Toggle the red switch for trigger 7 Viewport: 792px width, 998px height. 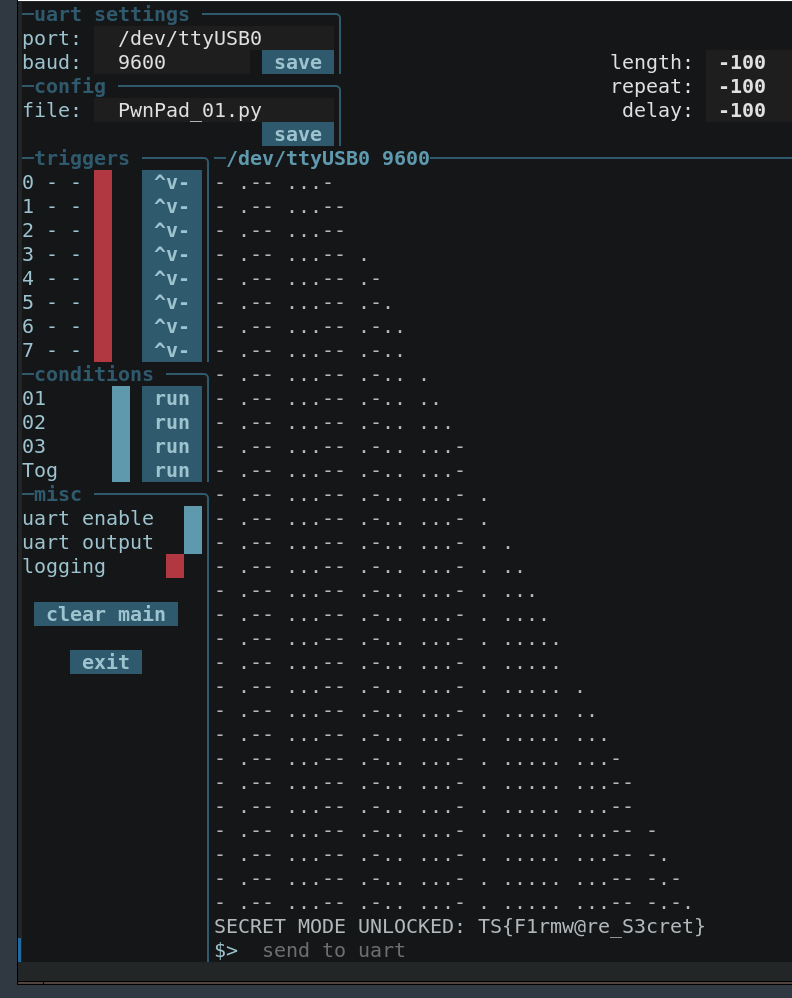click(x=103, y=350)
